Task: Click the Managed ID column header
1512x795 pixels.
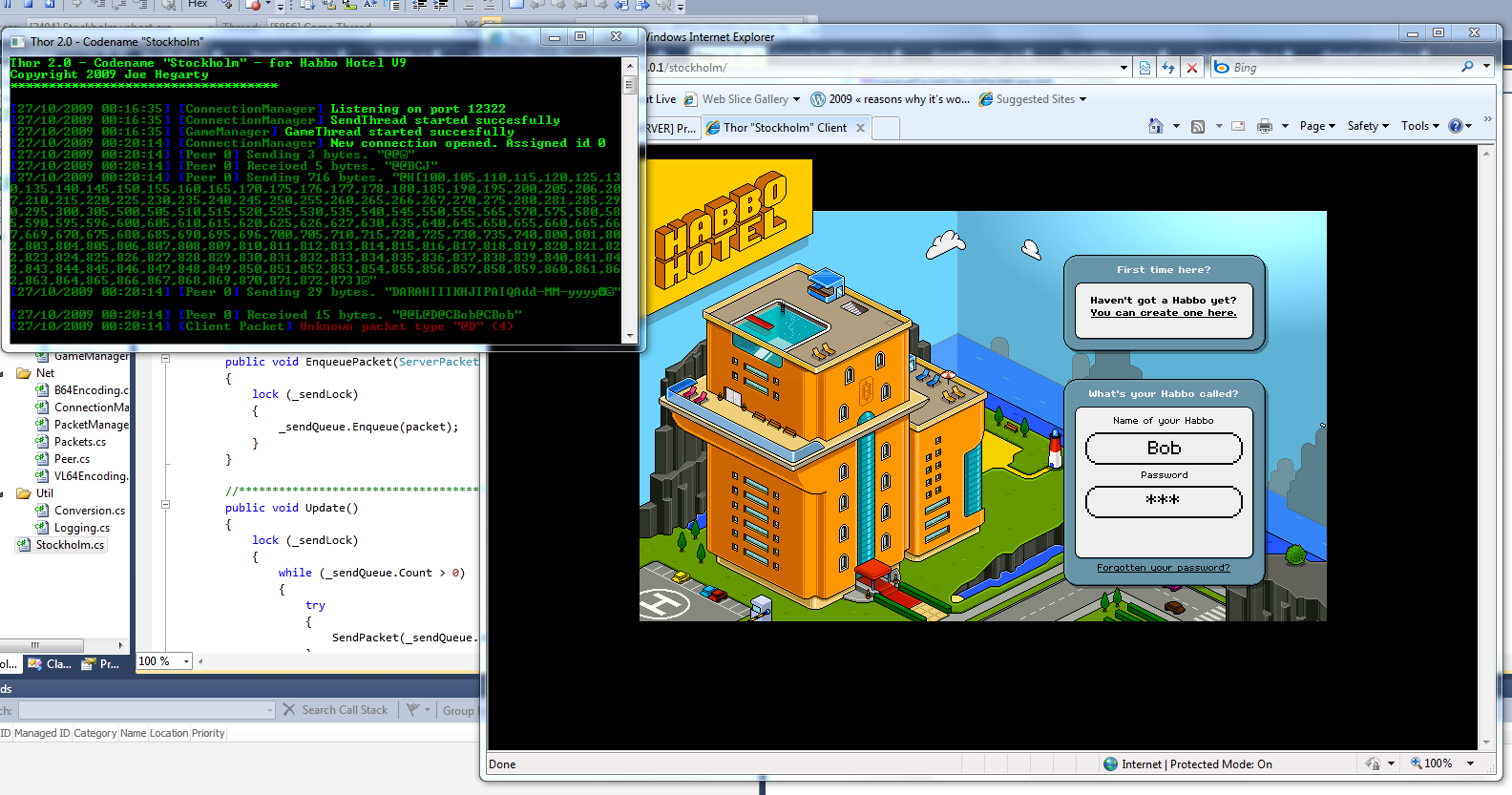Action: (x=42, y=734)
